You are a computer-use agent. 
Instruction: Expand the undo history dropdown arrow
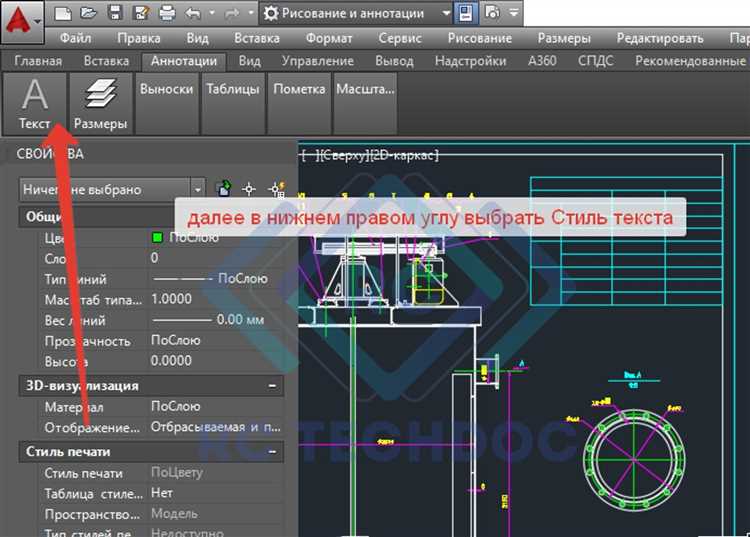[212, 13]
